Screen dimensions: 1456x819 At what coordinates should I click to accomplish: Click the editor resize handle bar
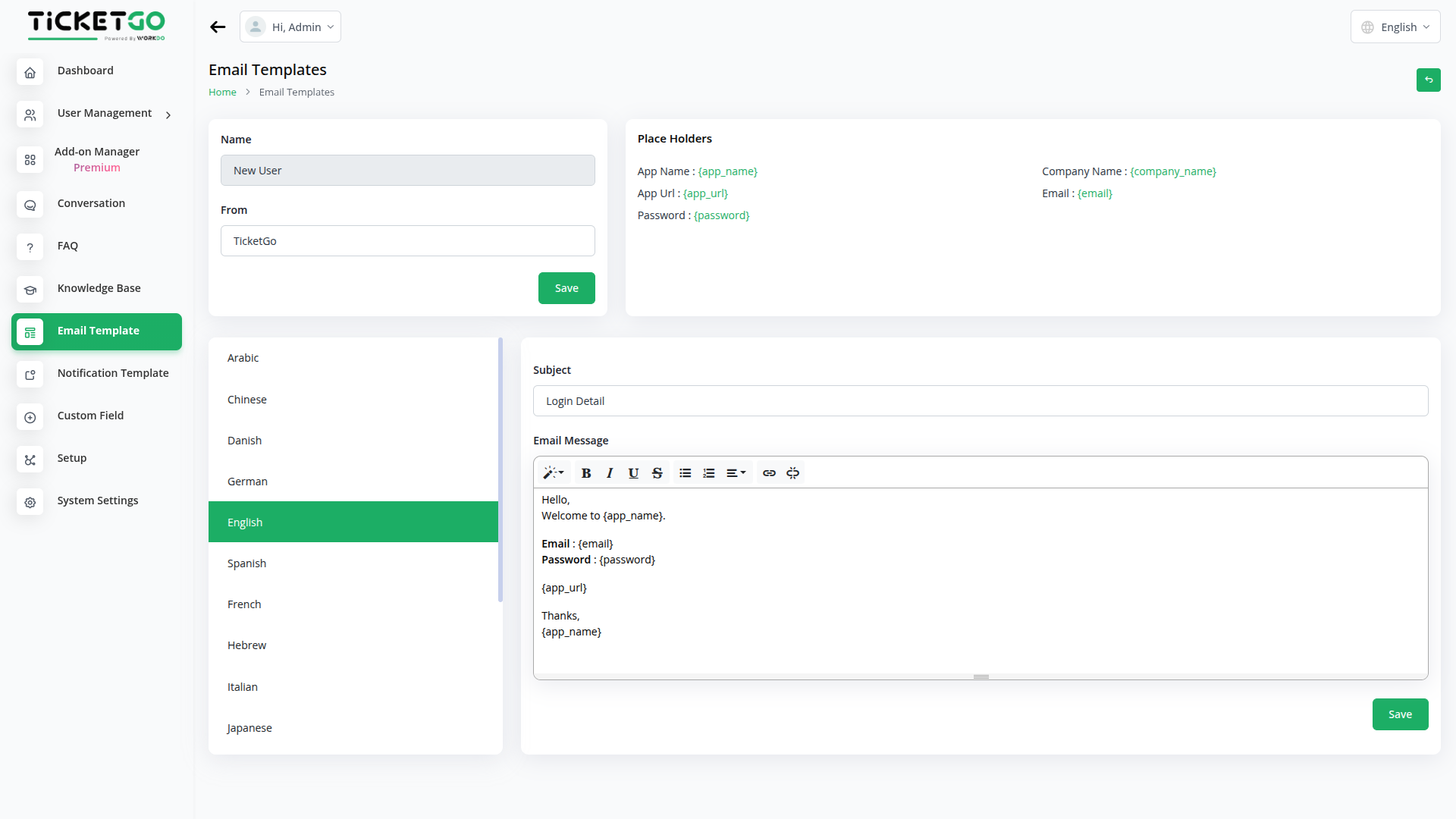pos(981,676)
